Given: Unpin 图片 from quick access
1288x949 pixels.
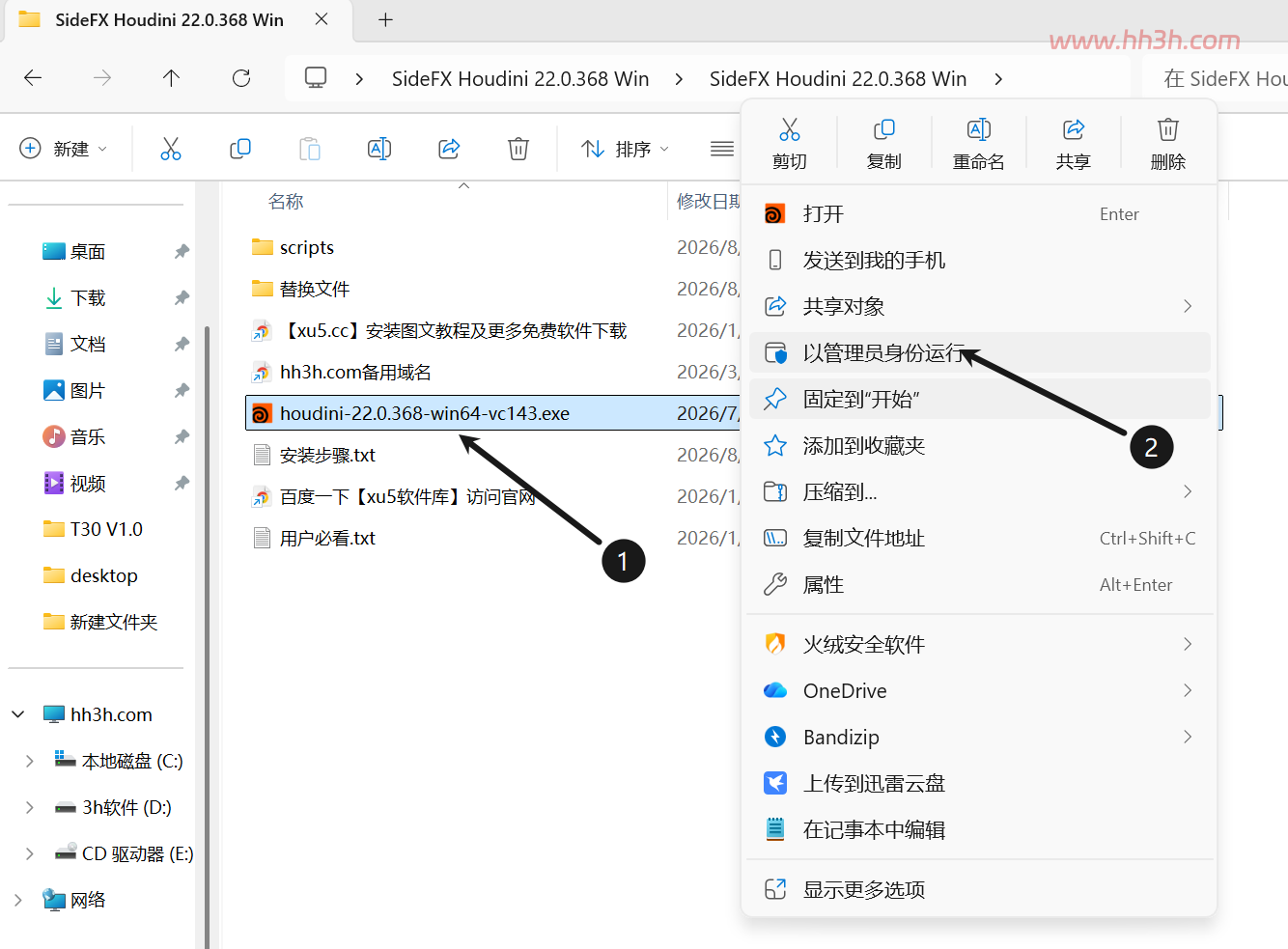Looking at the screenshot, I should [x=182, y=391].
